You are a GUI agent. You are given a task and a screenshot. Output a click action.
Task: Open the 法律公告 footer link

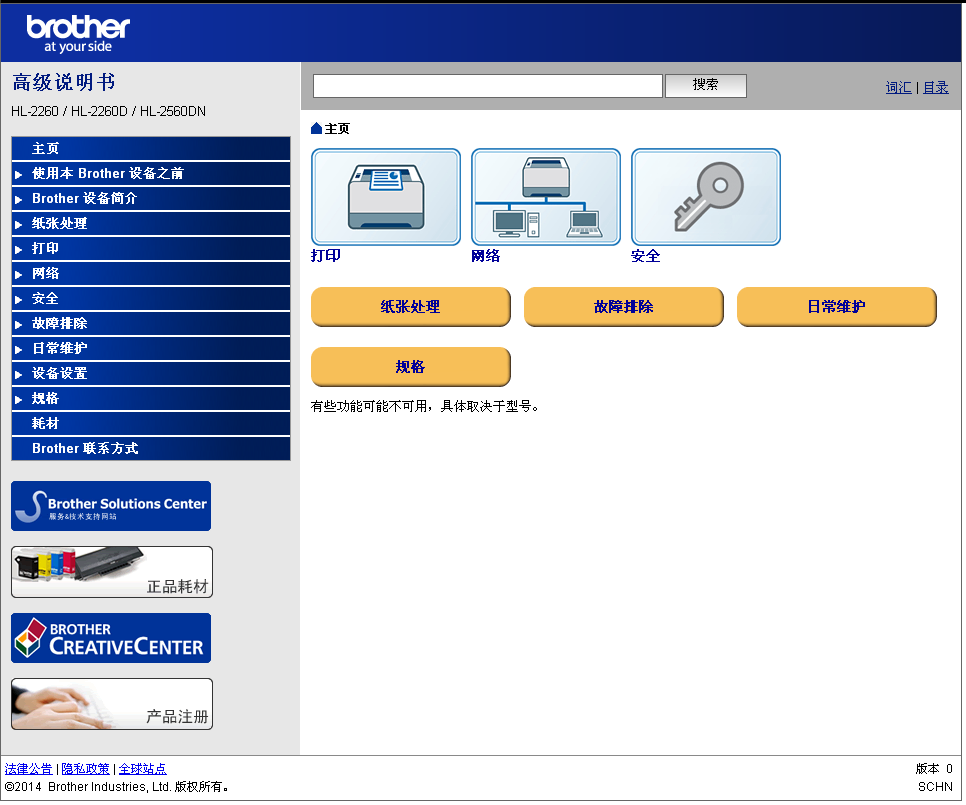coord(28,769)
